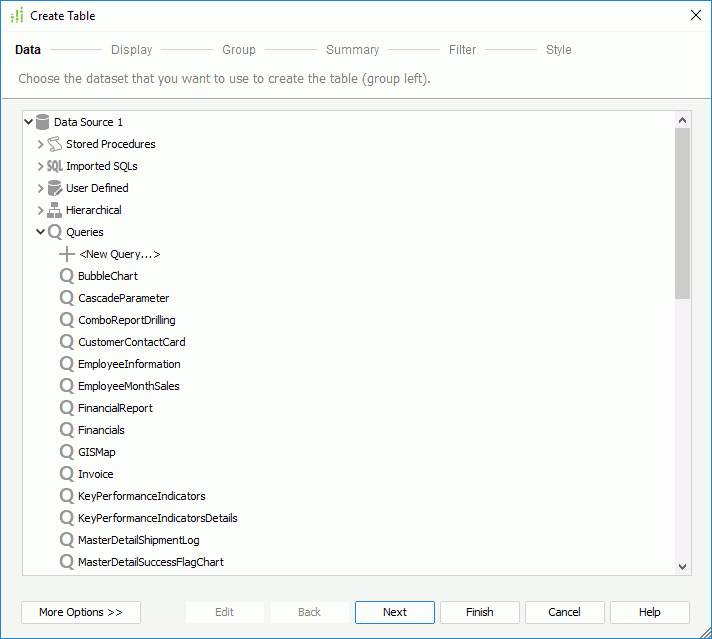Select the EmployeeMonthSales query name
Image resolution: width=712 pixels, height=639 pixels.
pyautogui.click(x=129, y=386)
